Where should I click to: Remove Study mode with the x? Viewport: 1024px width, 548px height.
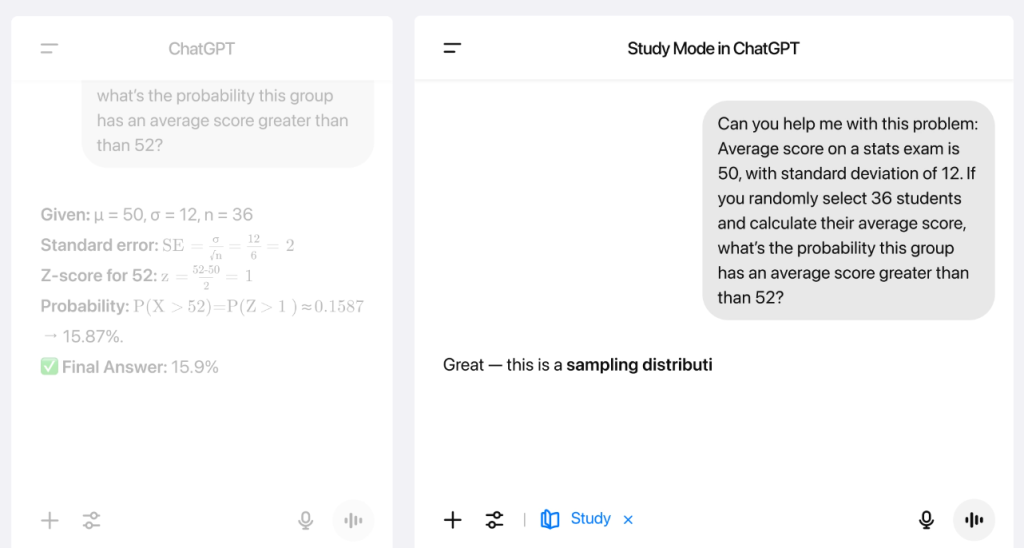pos(628,520)
